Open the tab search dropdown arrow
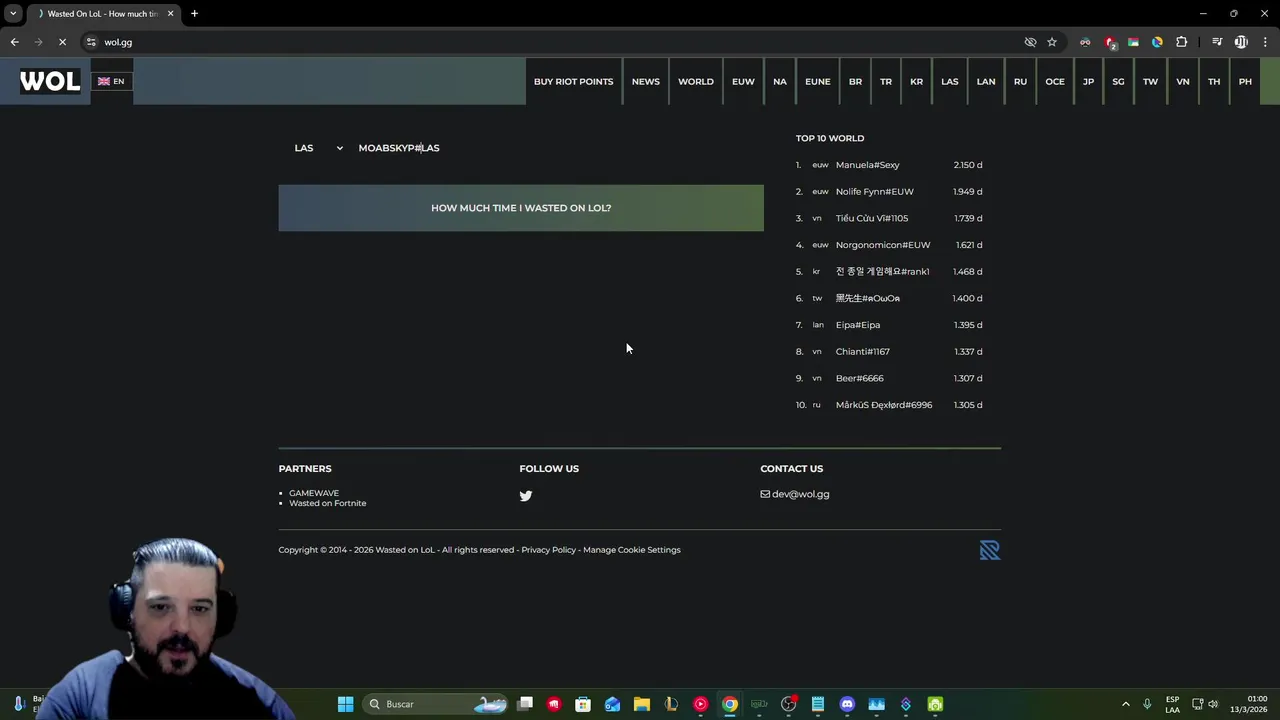The width and height of the screenshot is (1280, 720). pos(13,14)
